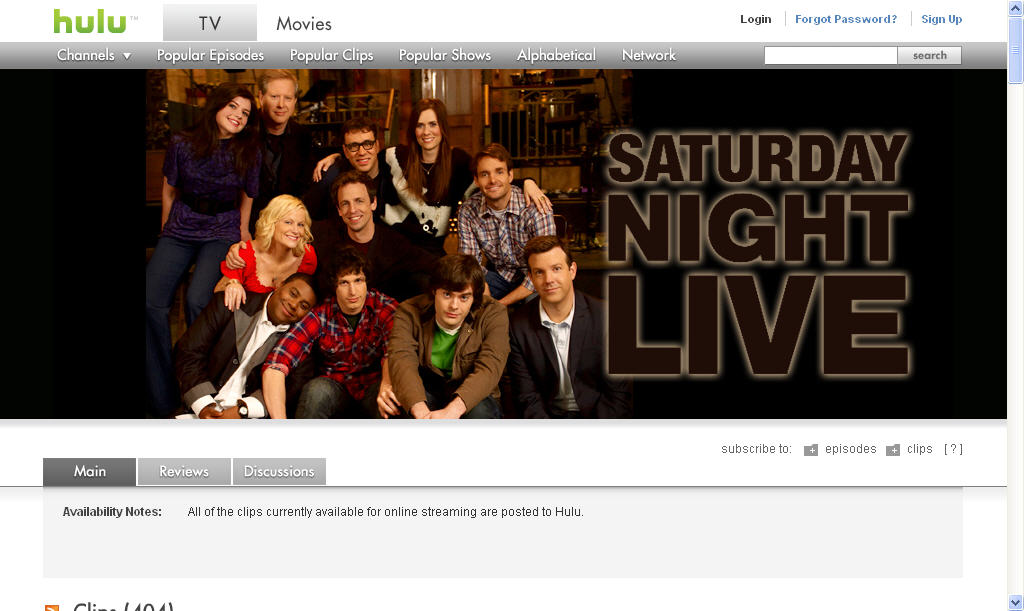The width and height of the screenshot is (1024, 611).
Task: Click the Sign Up link
Action: click(941, 18)
